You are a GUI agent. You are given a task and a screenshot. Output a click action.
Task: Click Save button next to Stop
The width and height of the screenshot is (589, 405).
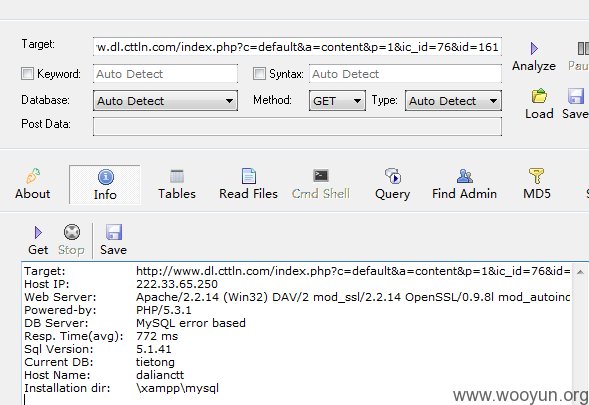point(113,240)
